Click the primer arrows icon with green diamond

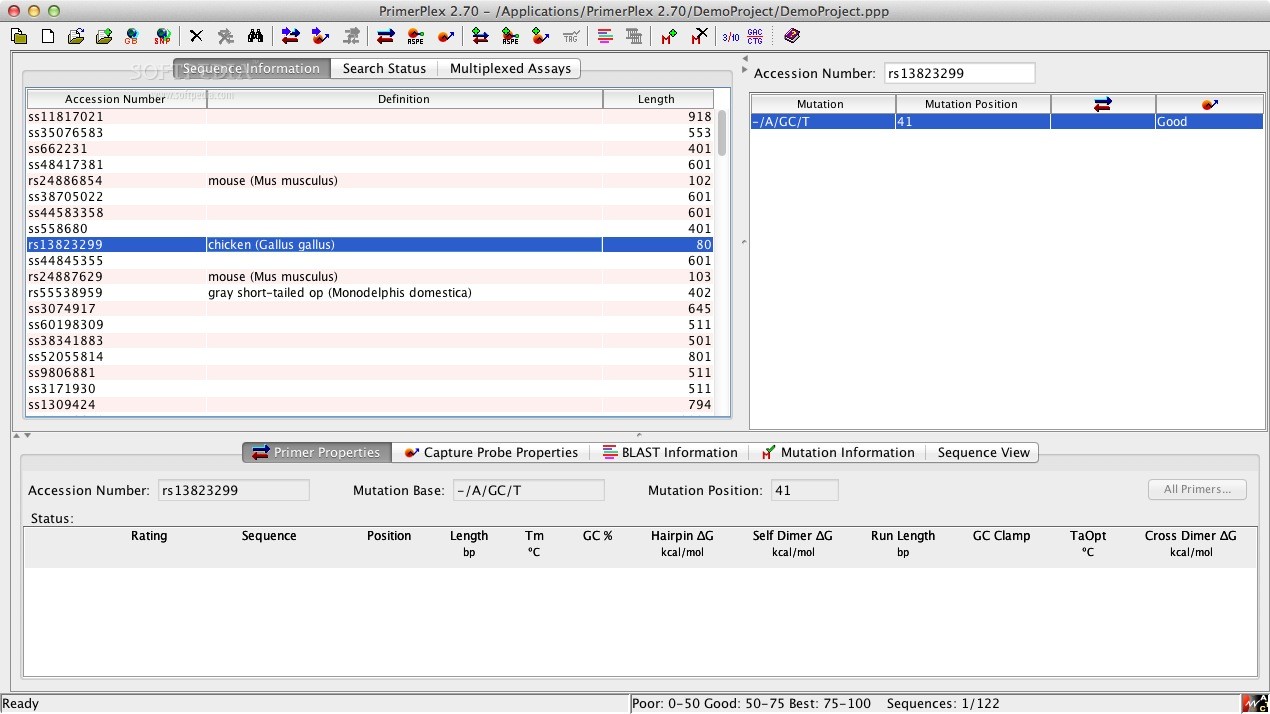[480, 37]
